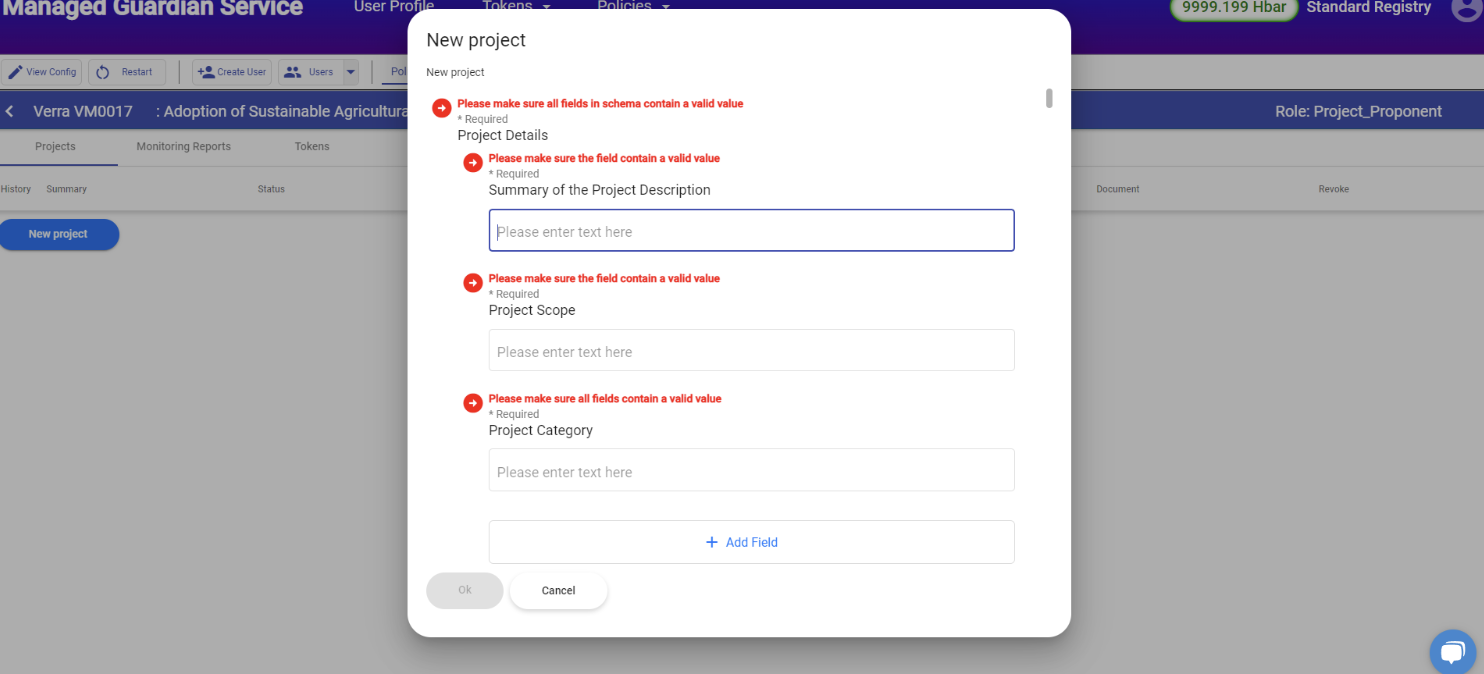Viewport: 1484px width, 674px height.
Task: Click the plus icon in Add Field
Action: (x=712, y=542)
